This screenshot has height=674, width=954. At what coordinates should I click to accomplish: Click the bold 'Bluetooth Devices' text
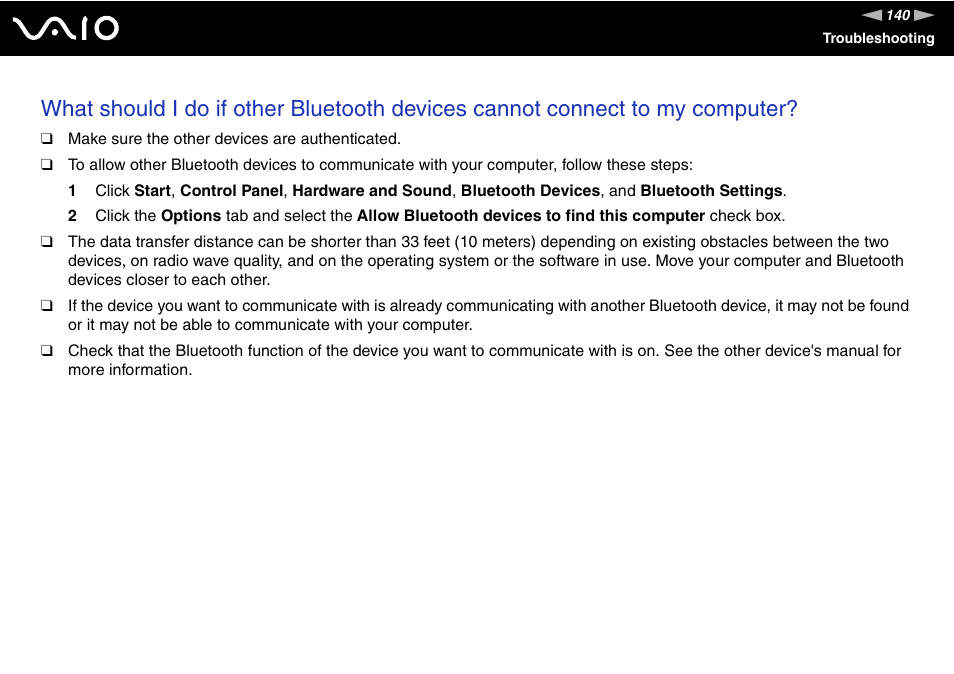pyautogui.click(x=531, y=191)
